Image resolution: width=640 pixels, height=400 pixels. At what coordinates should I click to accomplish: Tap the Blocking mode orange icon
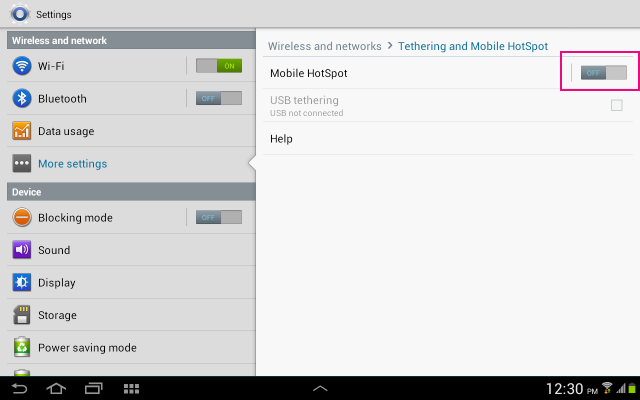click(22, 218)
